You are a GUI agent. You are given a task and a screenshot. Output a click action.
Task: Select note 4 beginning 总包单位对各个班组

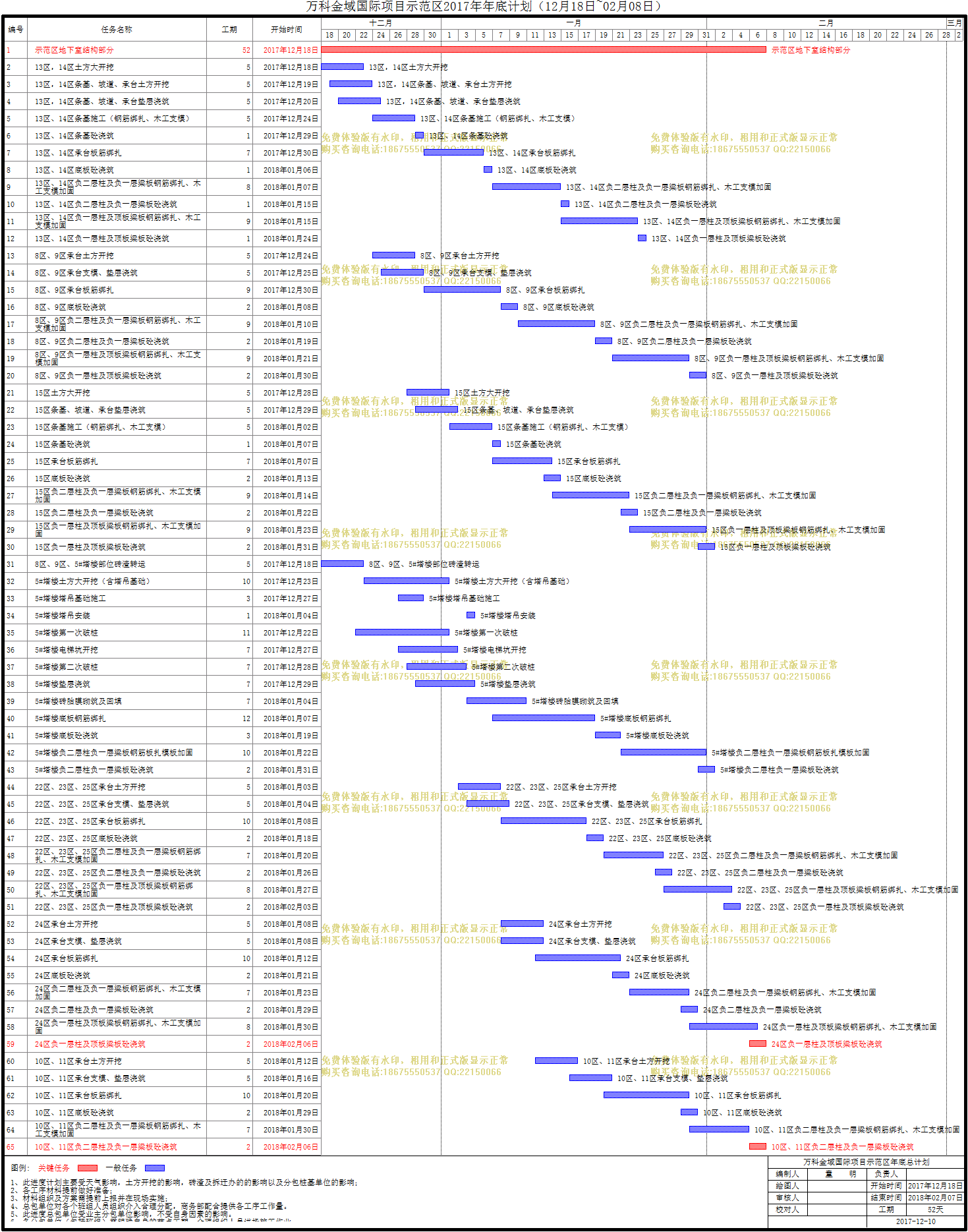pyautogui.click(x=149, y=1206)
